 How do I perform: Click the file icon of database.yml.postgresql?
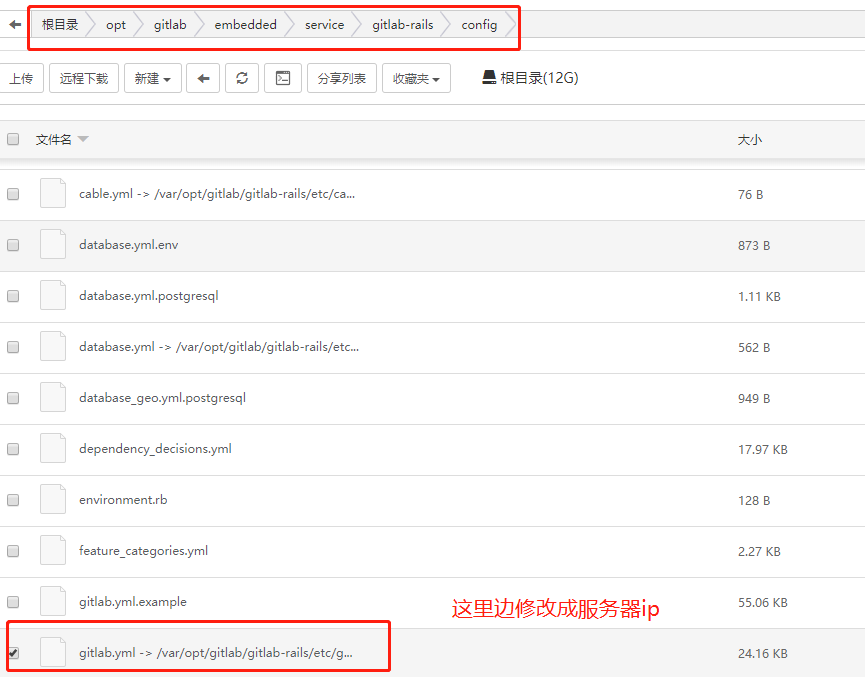pos(53,296)
